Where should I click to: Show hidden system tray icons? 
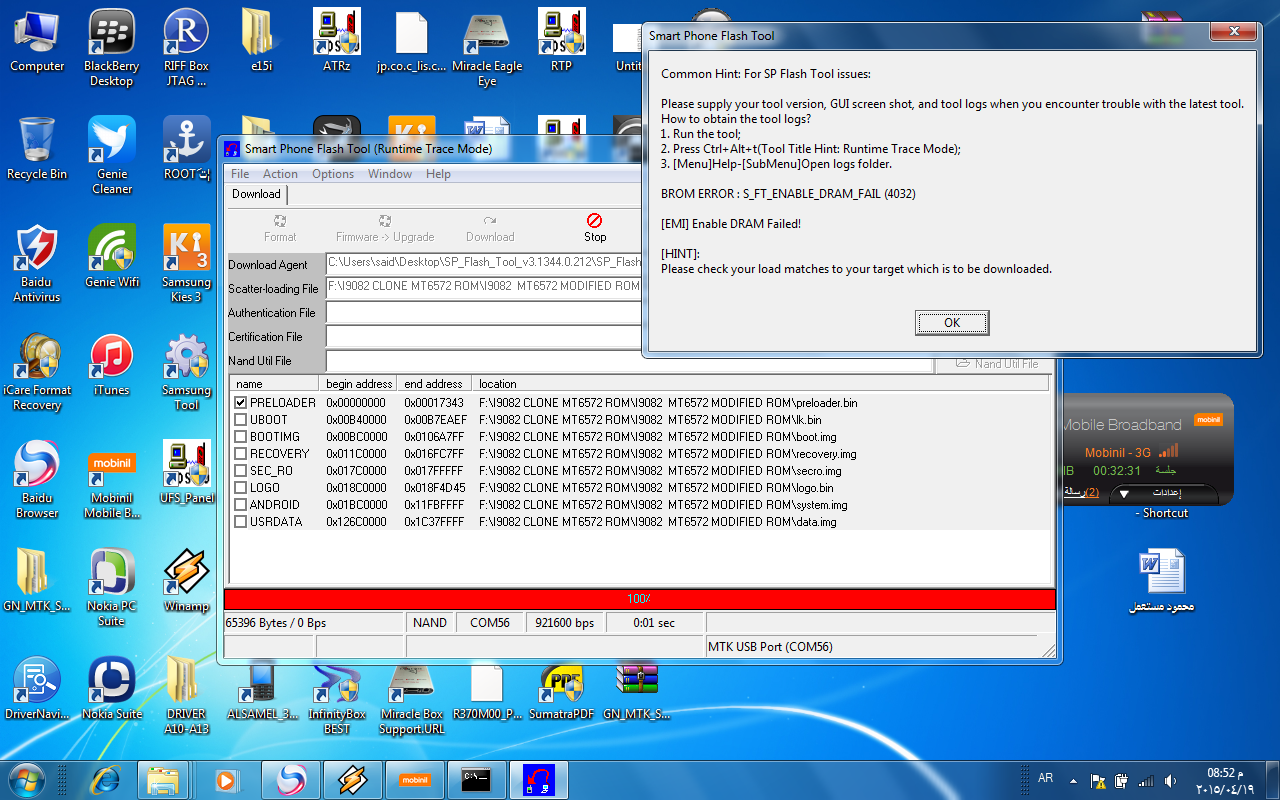pyautogui.click(x=1073, y=780)
